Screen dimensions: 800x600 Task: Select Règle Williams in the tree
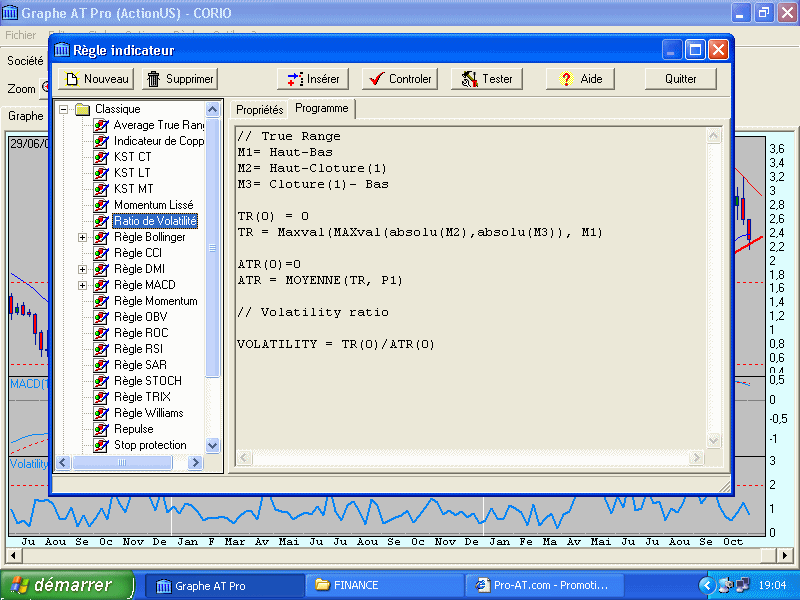148,413
